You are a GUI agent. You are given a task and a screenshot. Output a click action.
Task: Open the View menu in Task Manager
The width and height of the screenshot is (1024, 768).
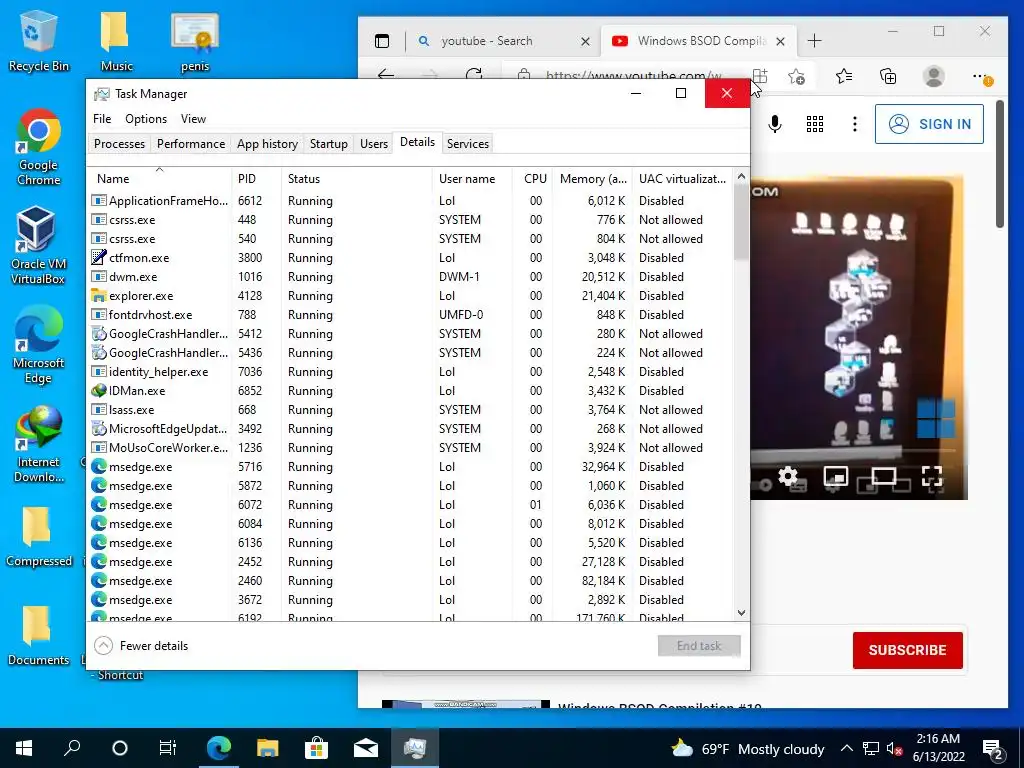[x=193, y=119]
